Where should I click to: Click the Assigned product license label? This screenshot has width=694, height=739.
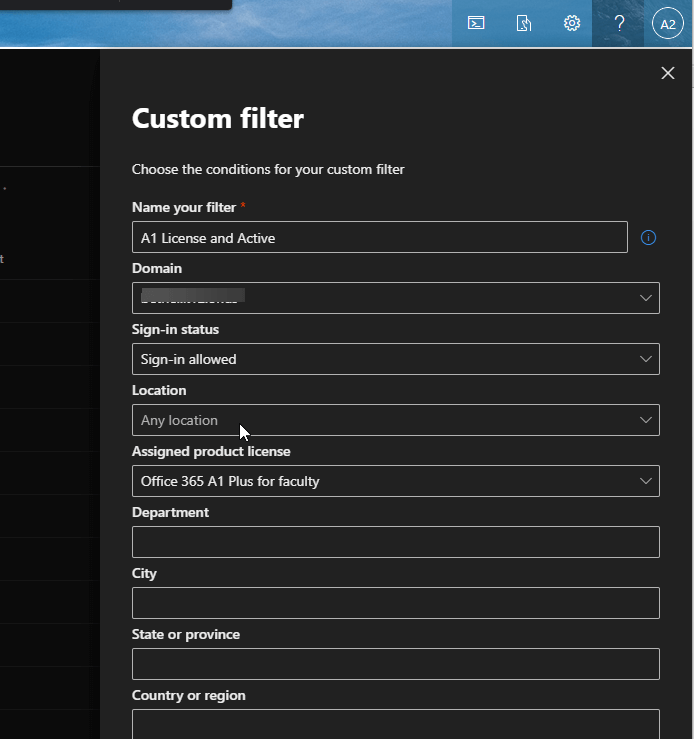[211, 452]
